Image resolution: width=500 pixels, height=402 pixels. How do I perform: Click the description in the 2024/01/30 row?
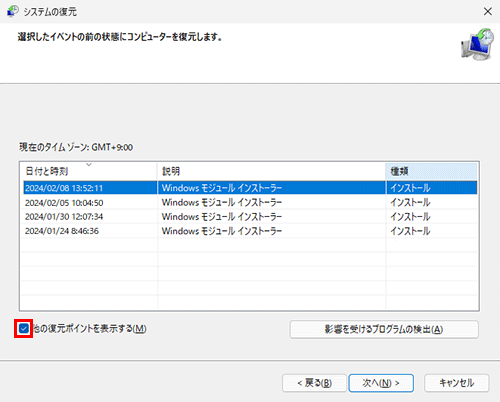[222, 217]
